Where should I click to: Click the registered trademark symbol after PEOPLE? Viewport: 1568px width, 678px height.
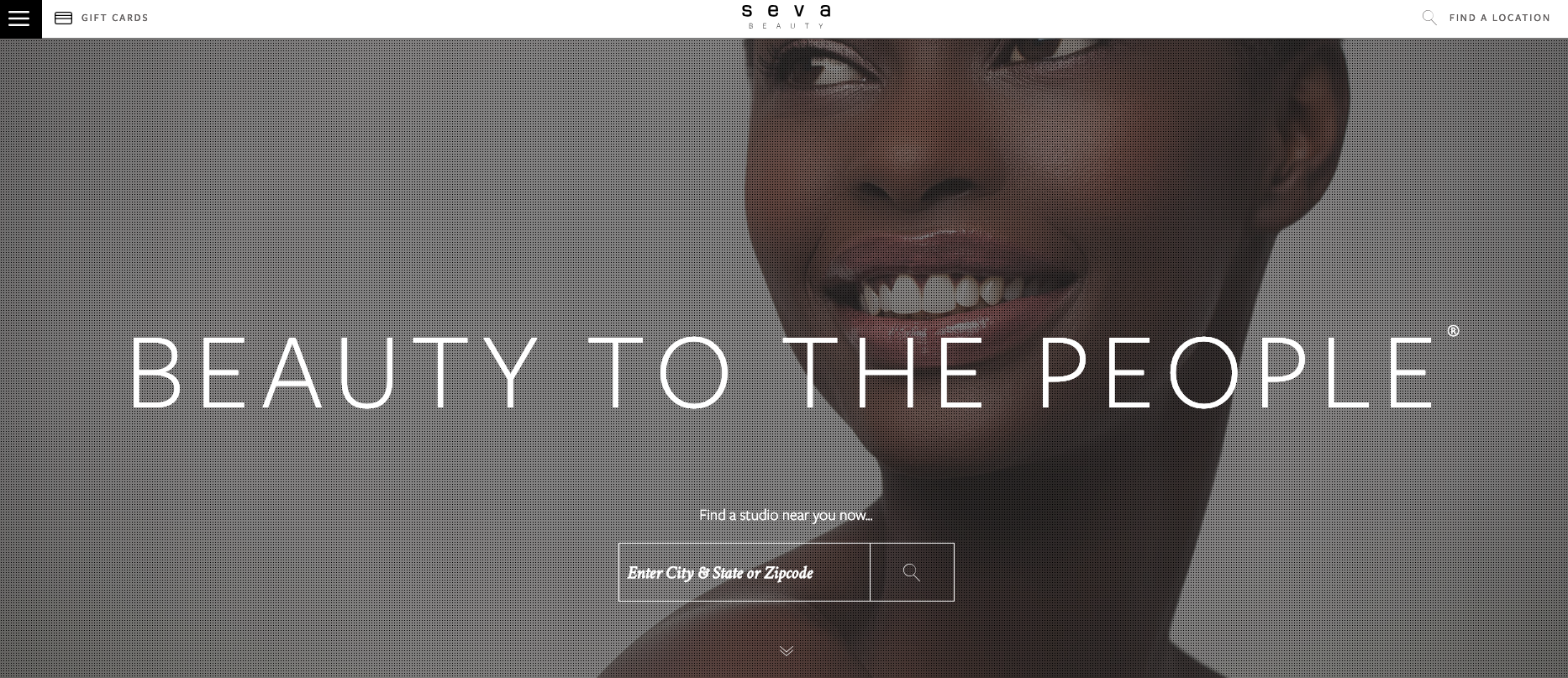click(x=1454, y=331)
